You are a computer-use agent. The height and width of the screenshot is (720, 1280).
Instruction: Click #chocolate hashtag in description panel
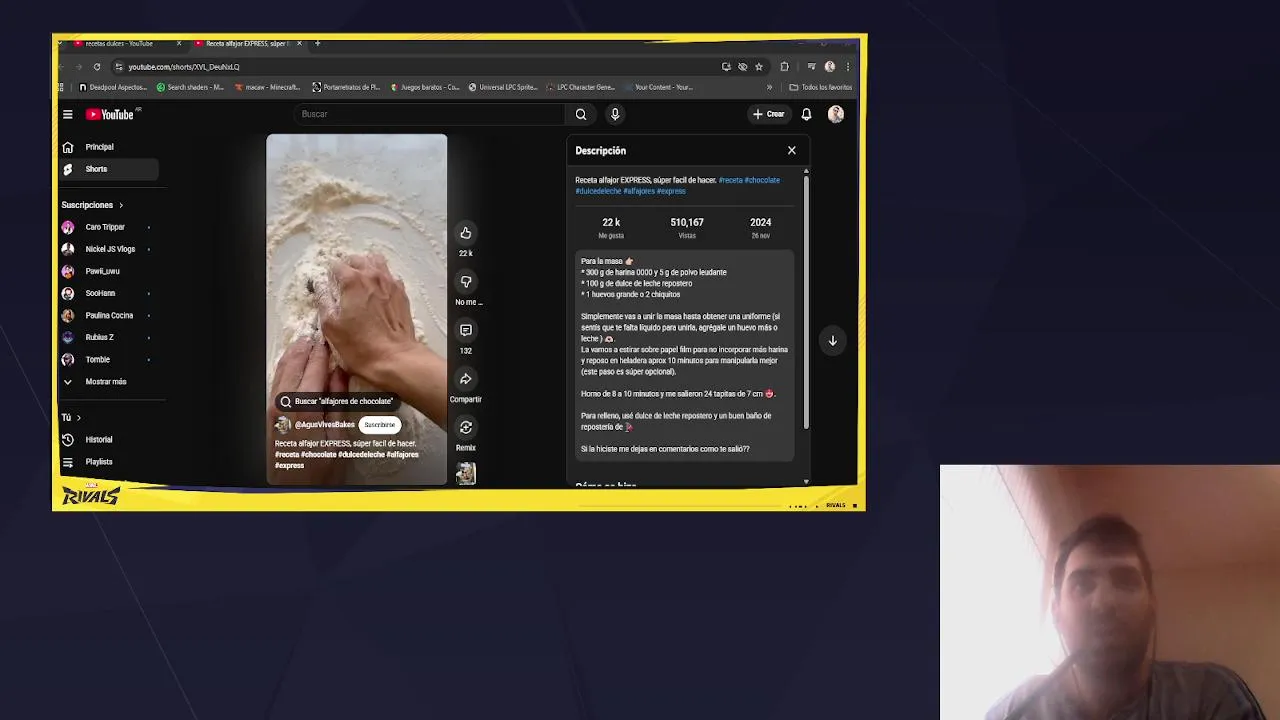[762, 180]
